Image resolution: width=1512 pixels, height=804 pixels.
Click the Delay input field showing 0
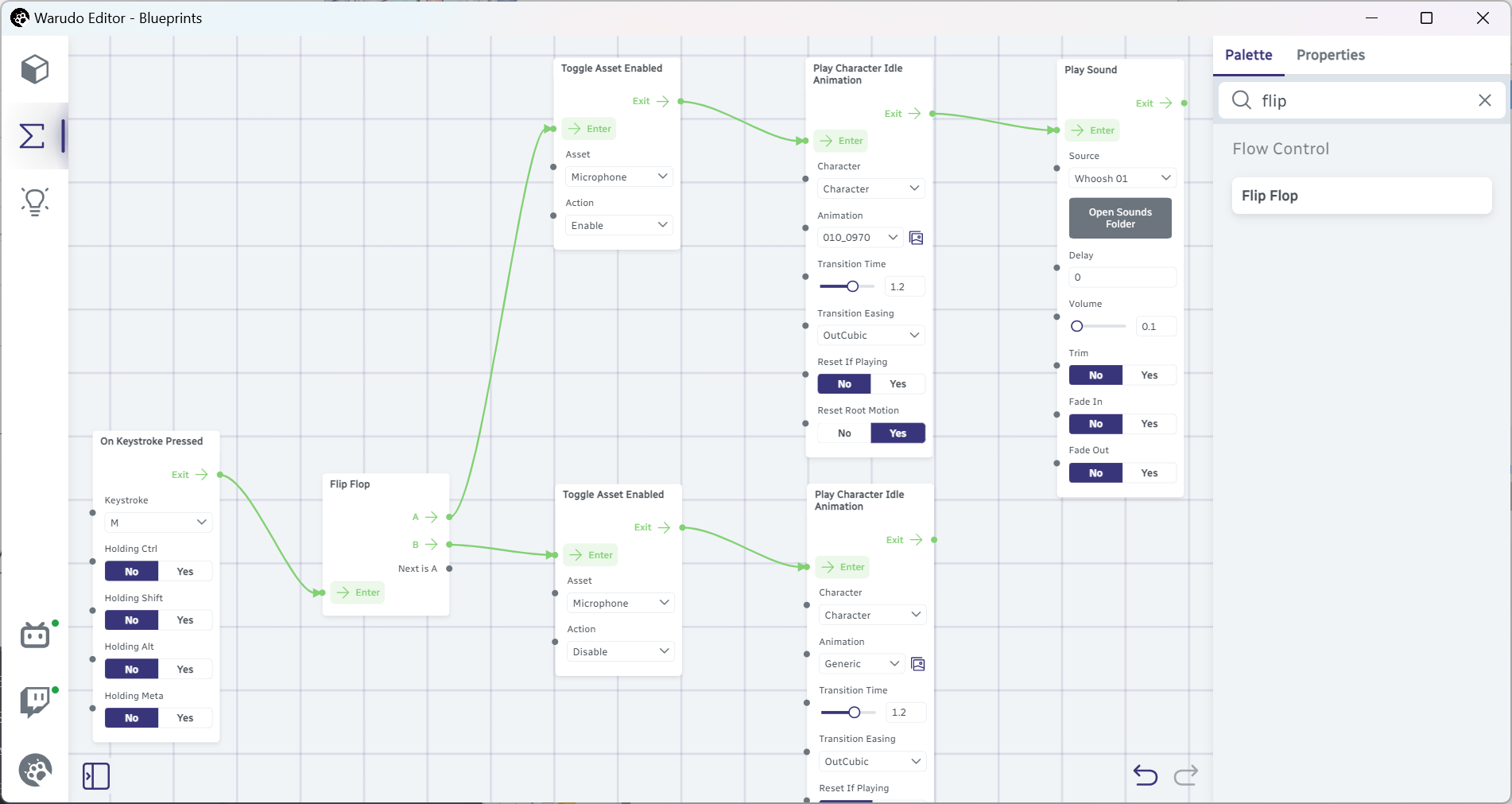click(1122, 278)
